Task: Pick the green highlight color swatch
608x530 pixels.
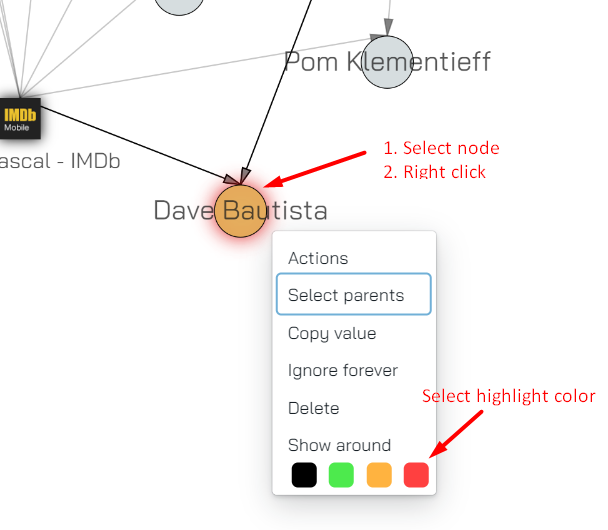Action: [341, 475]
